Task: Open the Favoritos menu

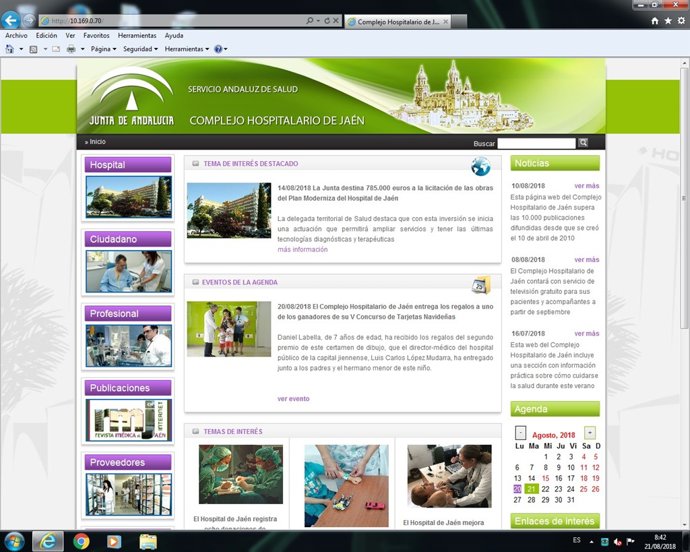Action: 96,36
